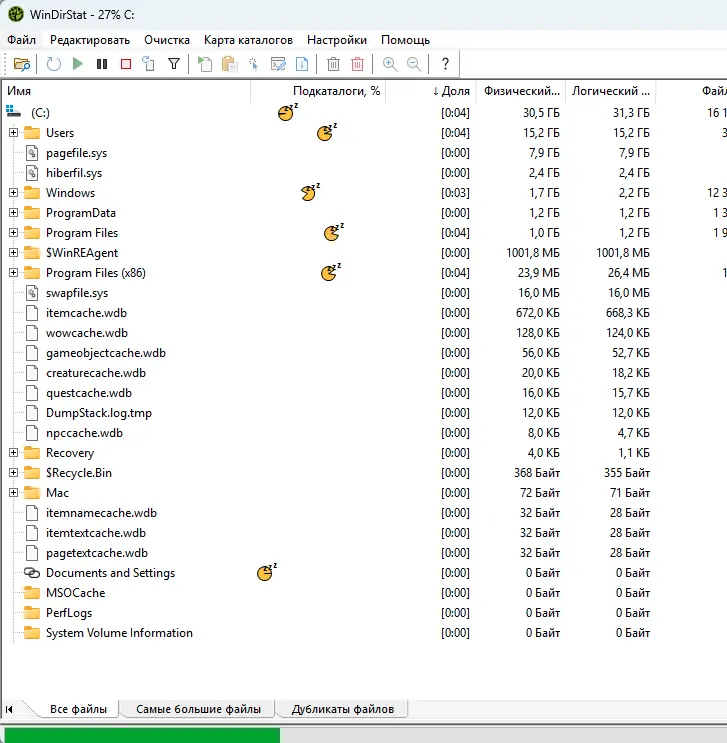Expand the $WinREAgent folder
This screenshot has width=727, height=743.
13,252
